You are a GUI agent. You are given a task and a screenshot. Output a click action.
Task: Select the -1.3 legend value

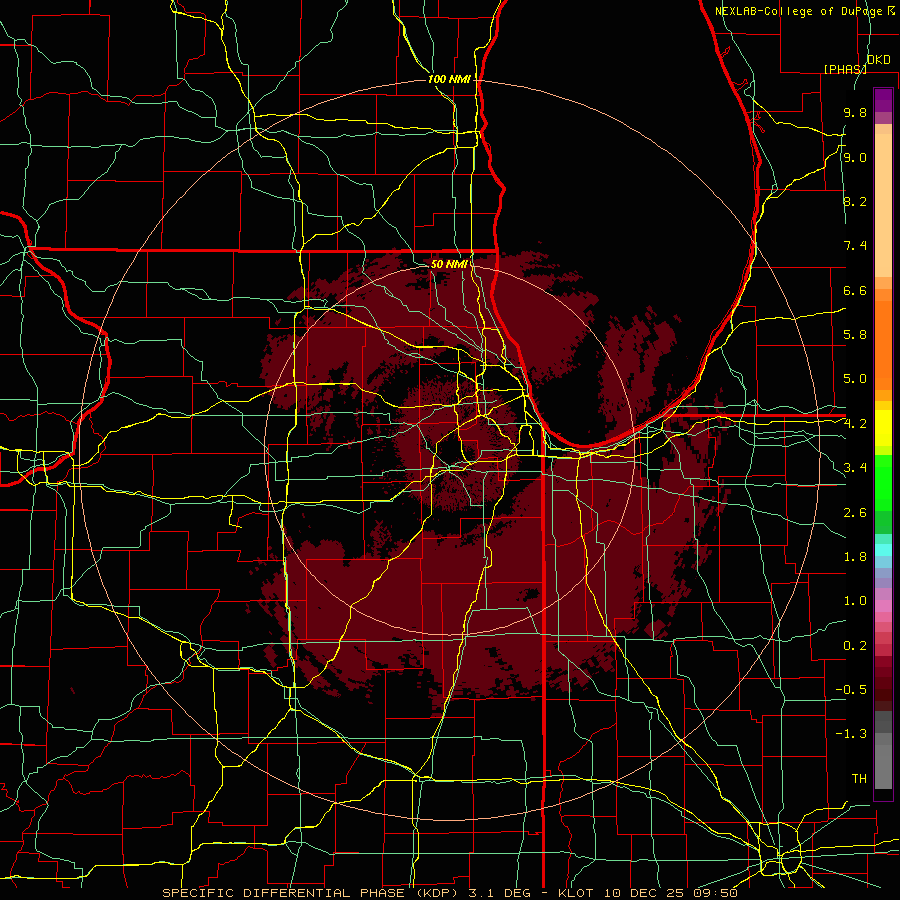[x=851, y=735]
